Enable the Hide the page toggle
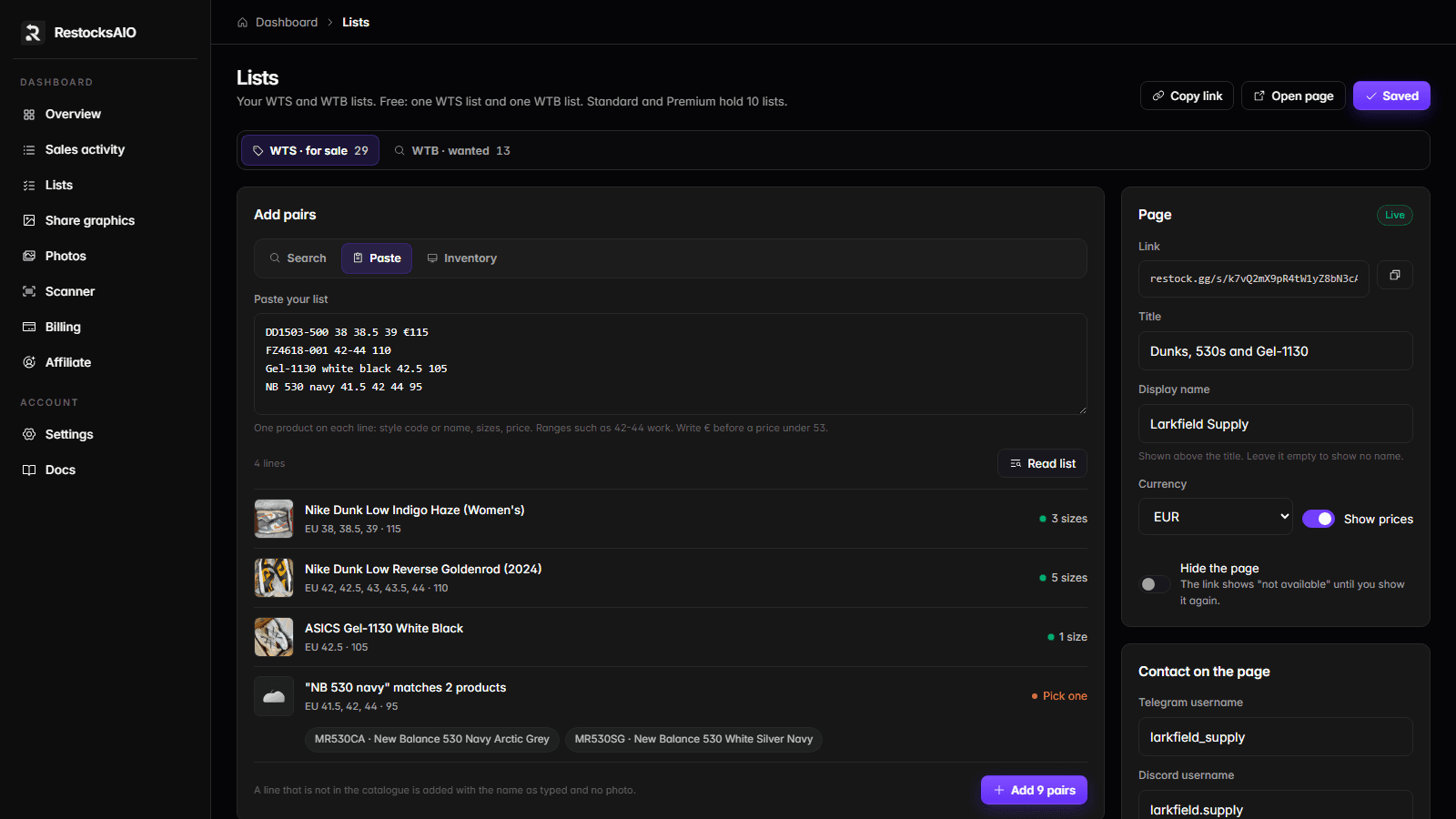Image resolution: width=1456 pixels, height=819 pixels. (1155, 584)
